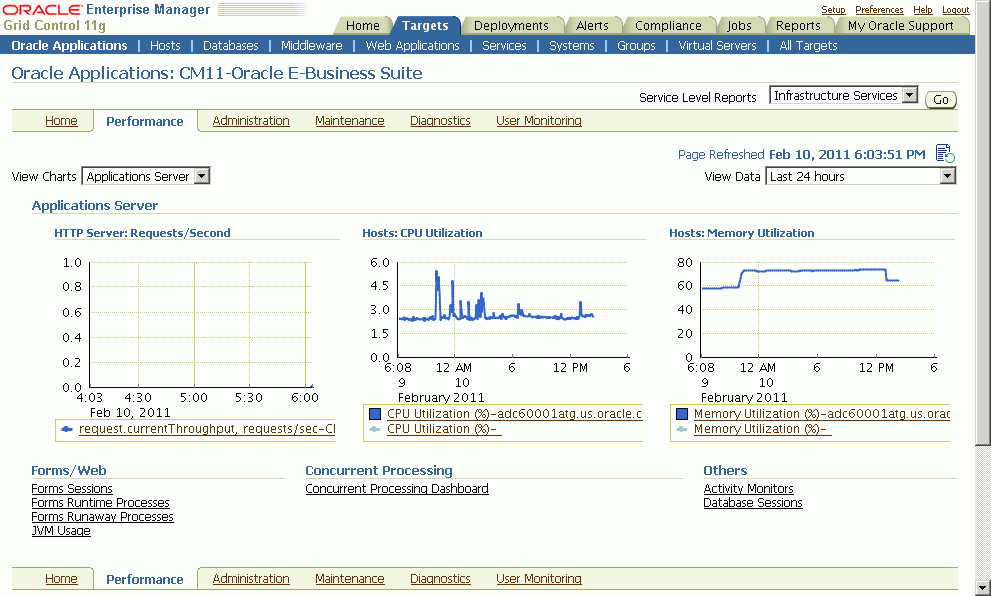Viewport: 991px width, 596px height.
Task: Click the vertical scrollbar down arrow
Action: [x=983, y=587]
